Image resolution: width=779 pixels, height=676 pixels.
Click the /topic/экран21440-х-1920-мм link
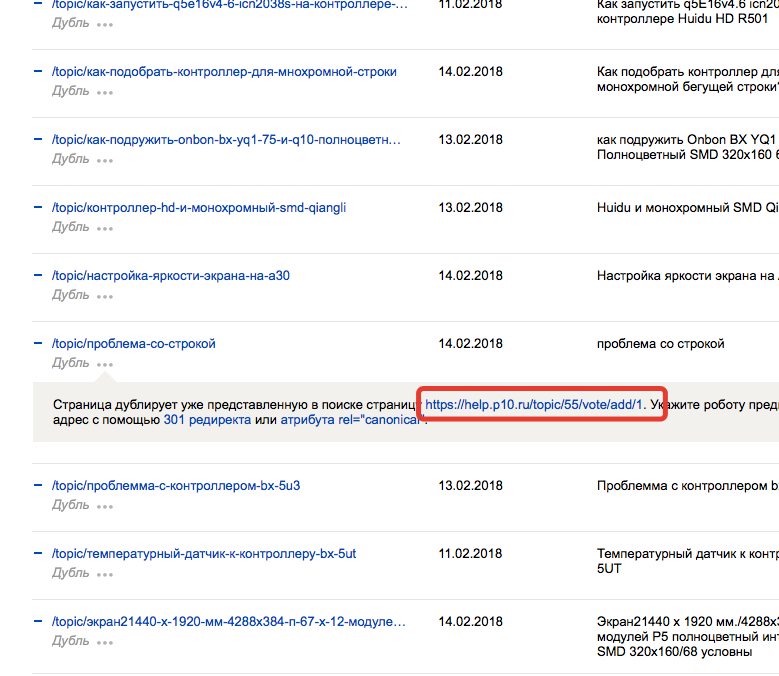click(228, 622)
